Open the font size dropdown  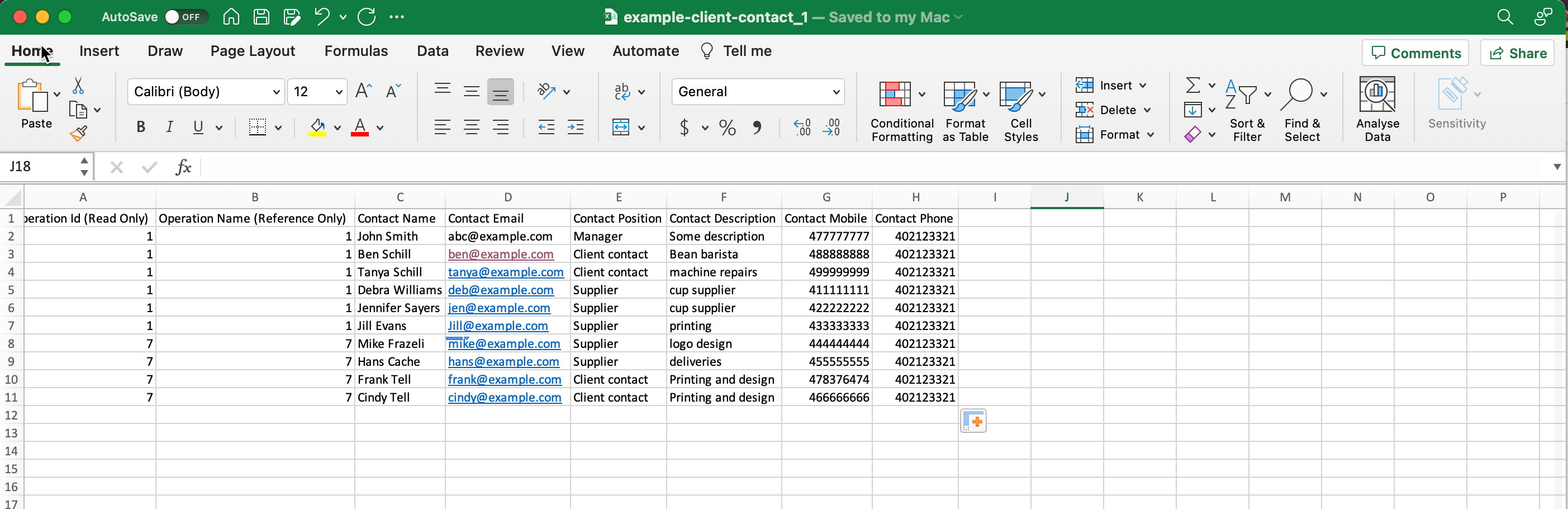[339, 92]
